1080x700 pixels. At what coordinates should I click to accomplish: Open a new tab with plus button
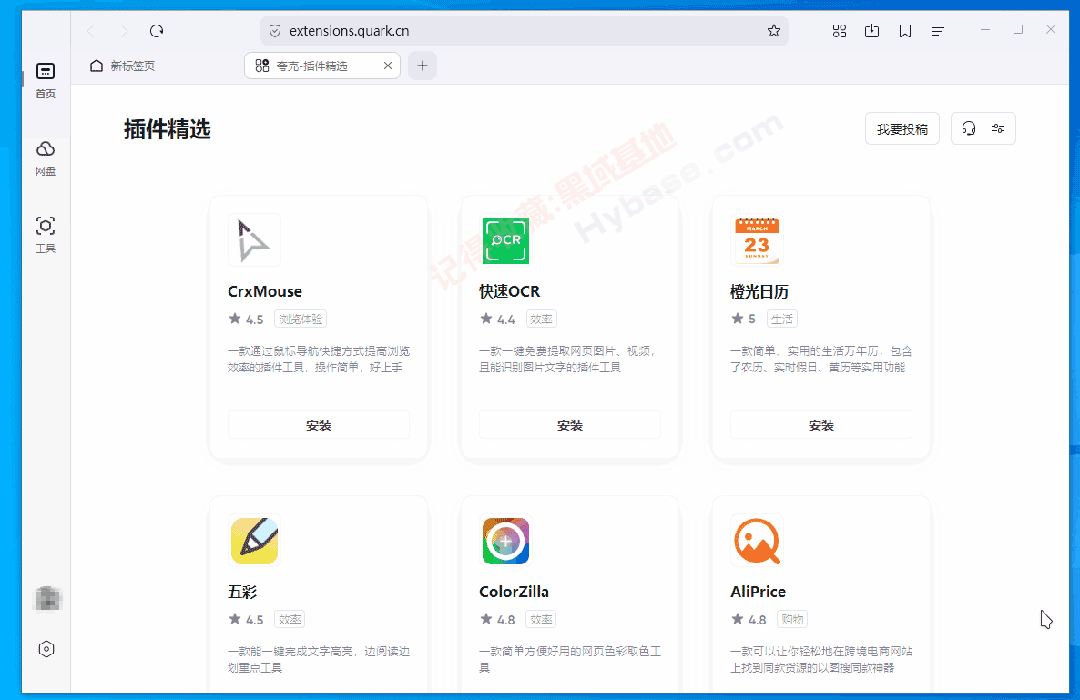(x=422, y=65)
